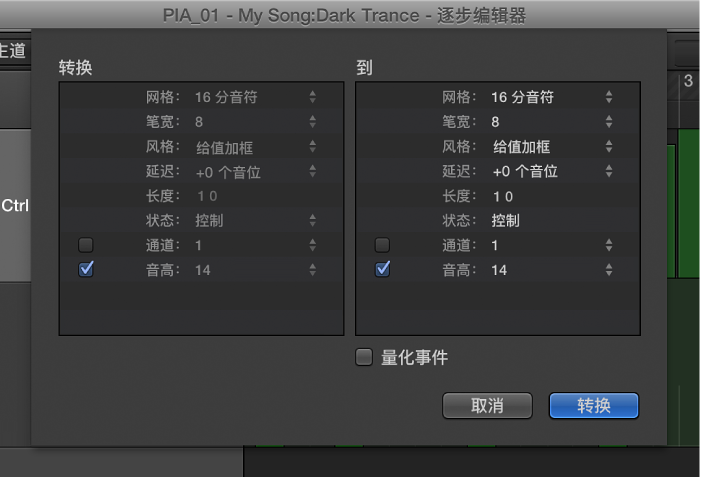
Task: Click the 转换 (Convert) button
Action: [x=593, y=405]
